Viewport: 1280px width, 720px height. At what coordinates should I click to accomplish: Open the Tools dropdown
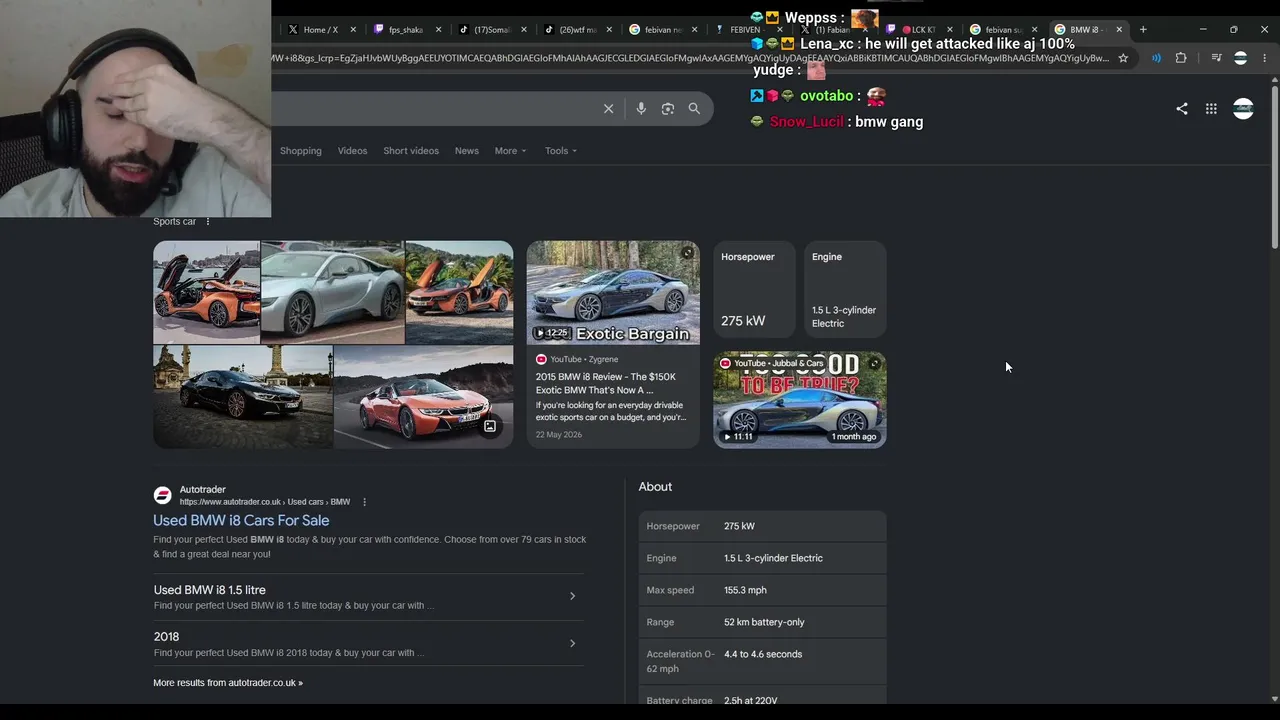point(561,151)
